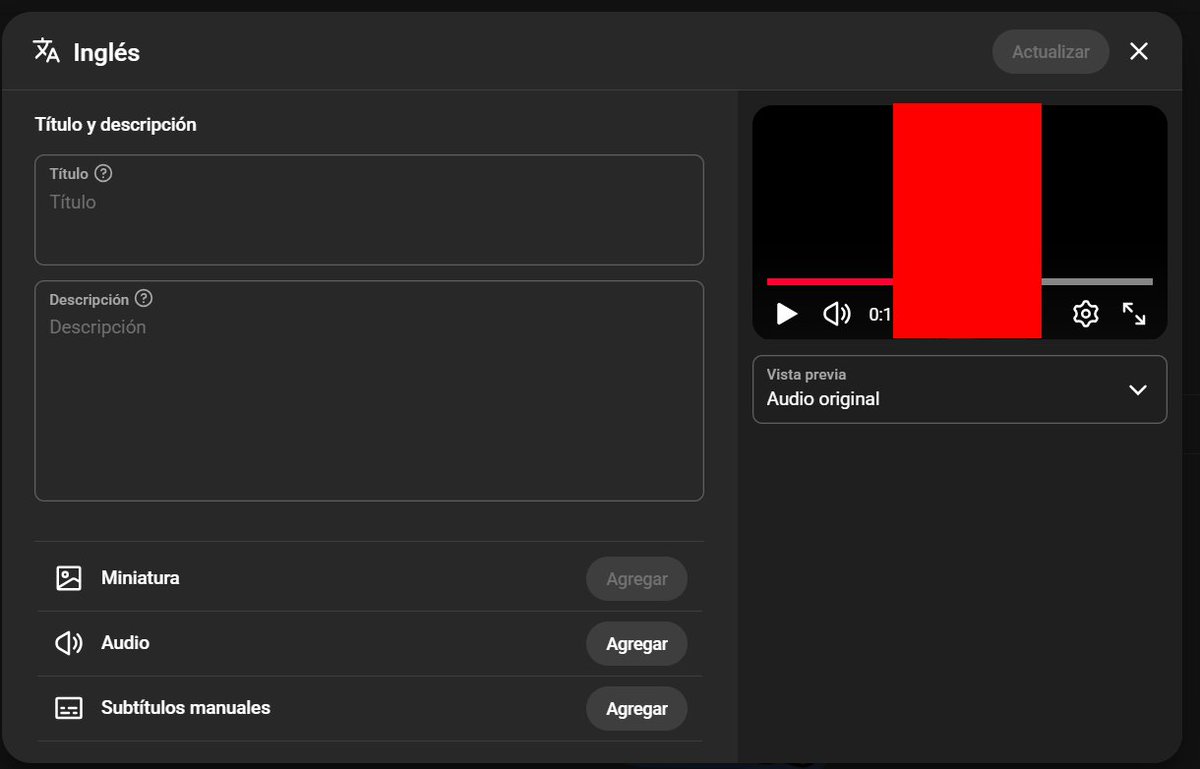Click the Subtítulos manuales captions icon
Screen dimensions: 1200x769
68,708
